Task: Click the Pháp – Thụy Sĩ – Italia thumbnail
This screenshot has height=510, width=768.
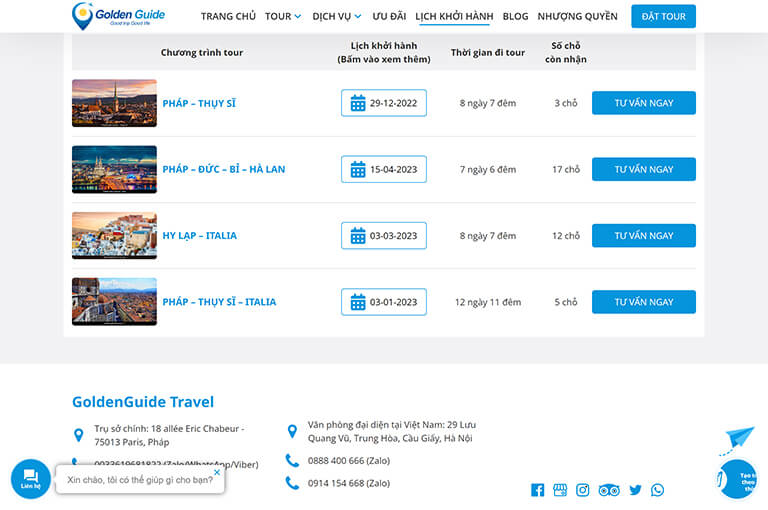Action: click(x=115, y=302)
